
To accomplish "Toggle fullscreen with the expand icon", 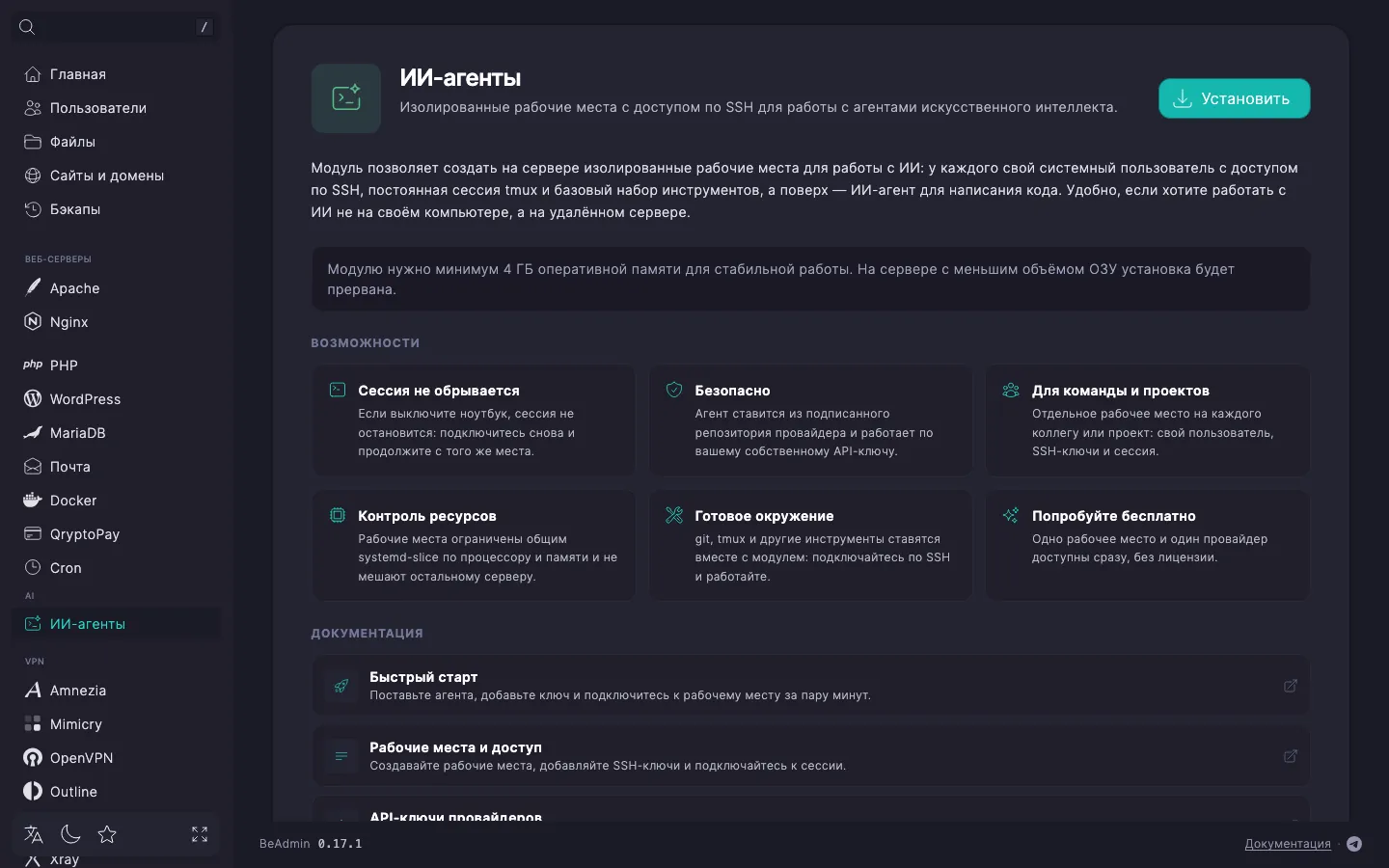I will pos(200,834).
